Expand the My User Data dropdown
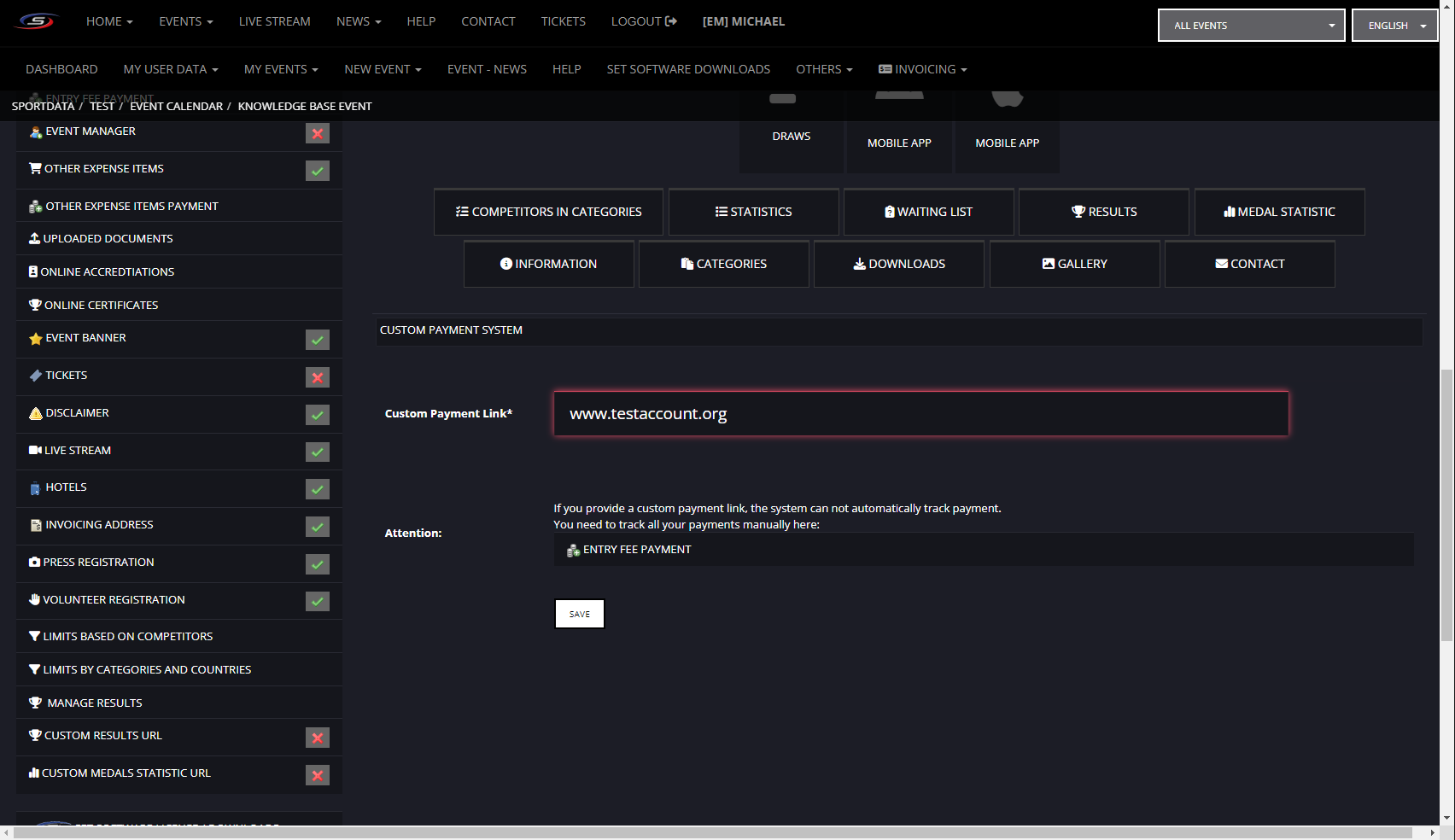The height and width of the screenshot is (840, 1455). [171, 69]
